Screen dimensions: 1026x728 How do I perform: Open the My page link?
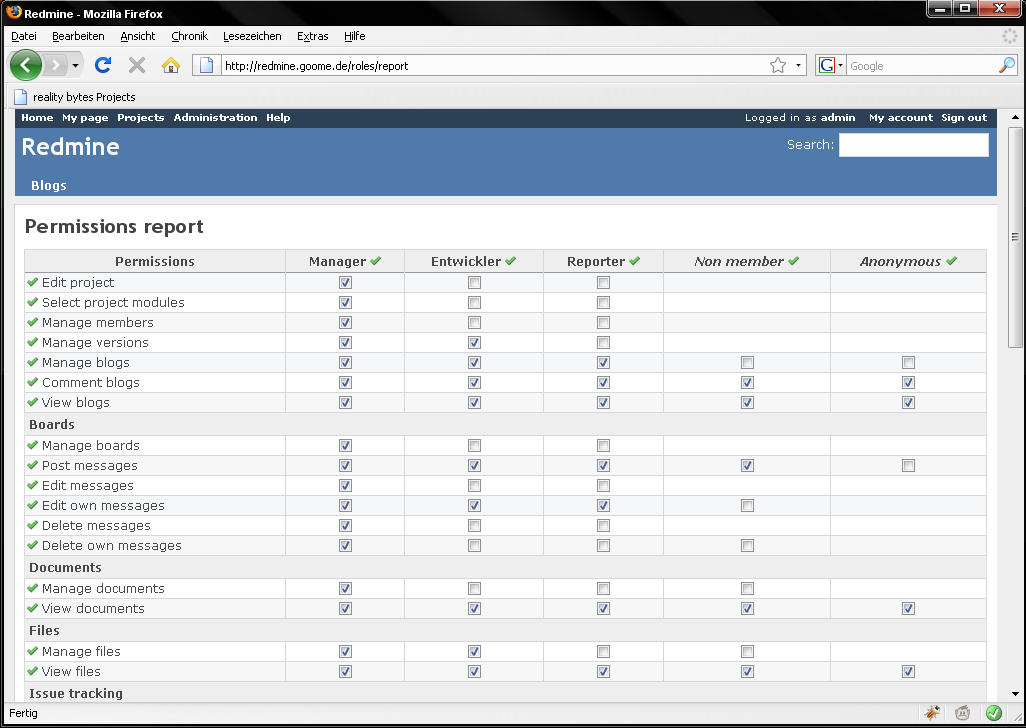[85, 118]
